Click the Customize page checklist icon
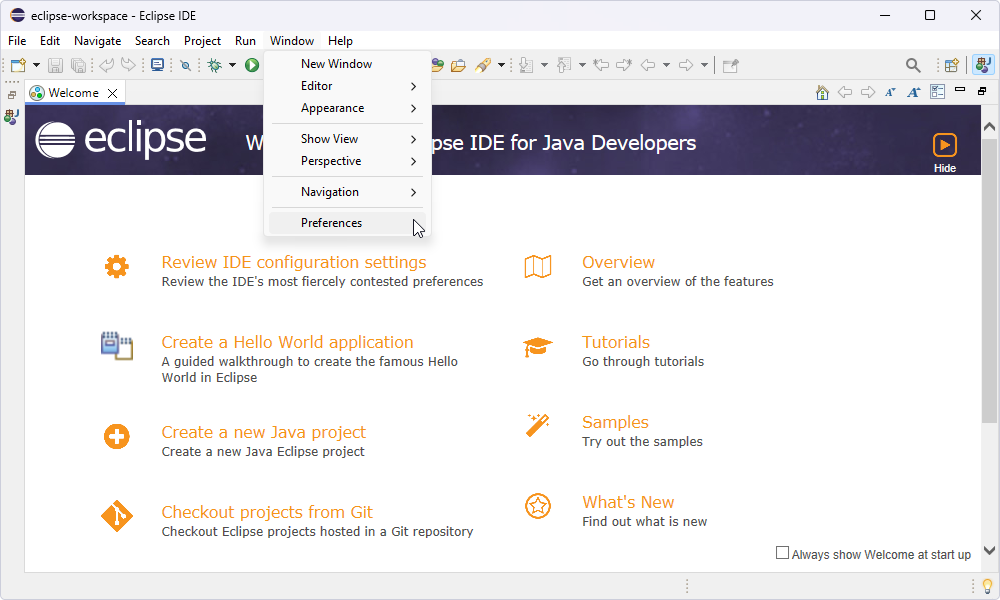This screenshot has width=1000, height=600. [937, 92]
